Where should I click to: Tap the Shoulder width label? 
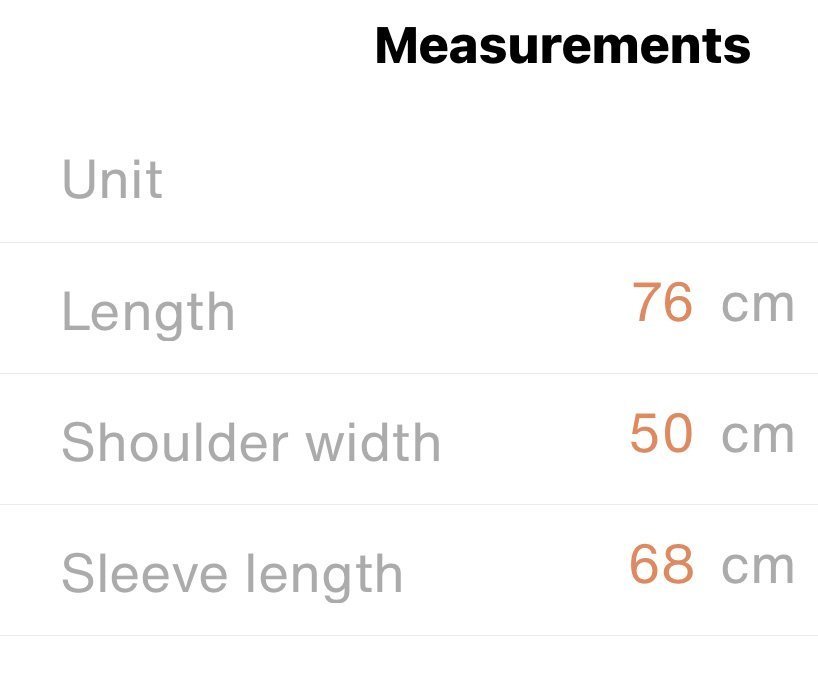(x=251, y=442)
